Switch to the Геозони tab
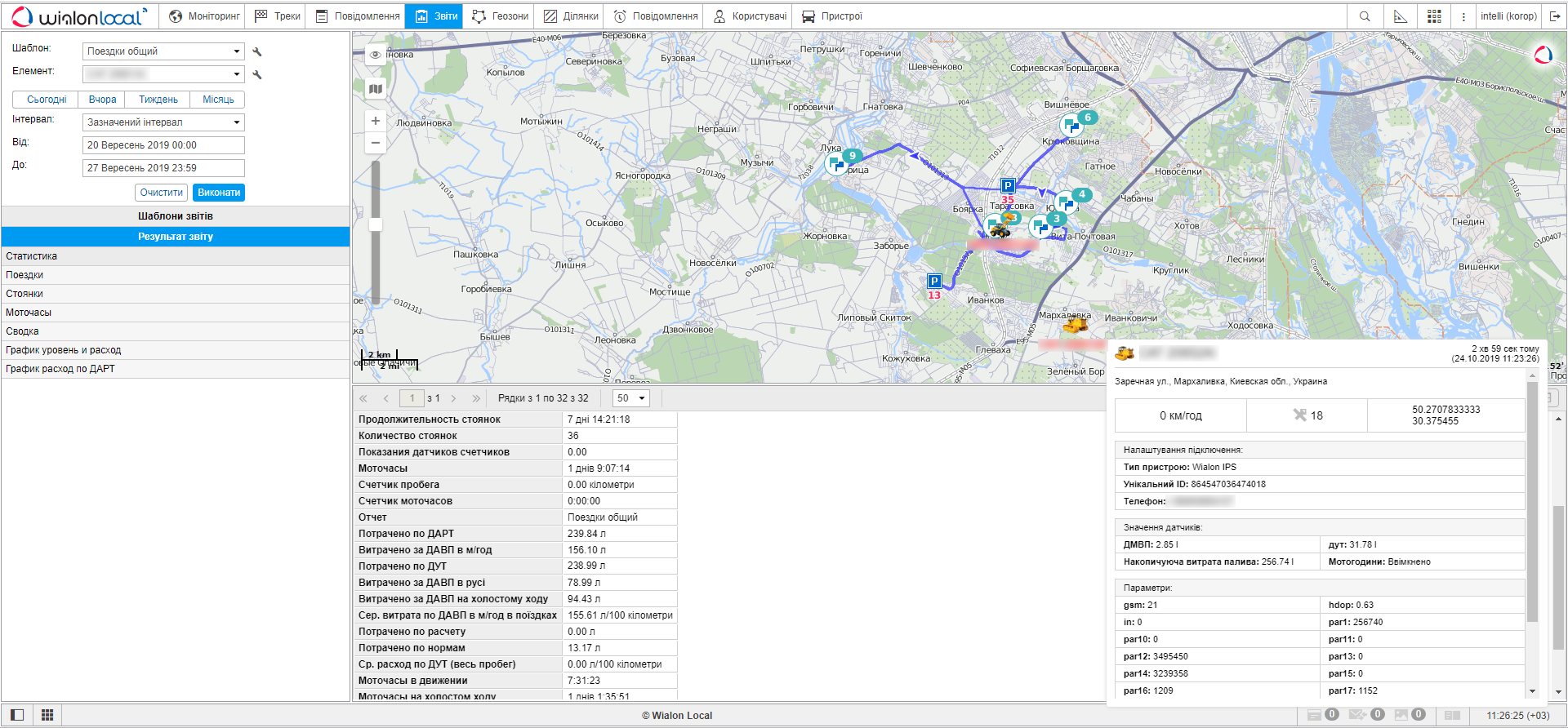Image resolution: width=1568 pixels, height=728 pixels. click(x=501, y=16)
